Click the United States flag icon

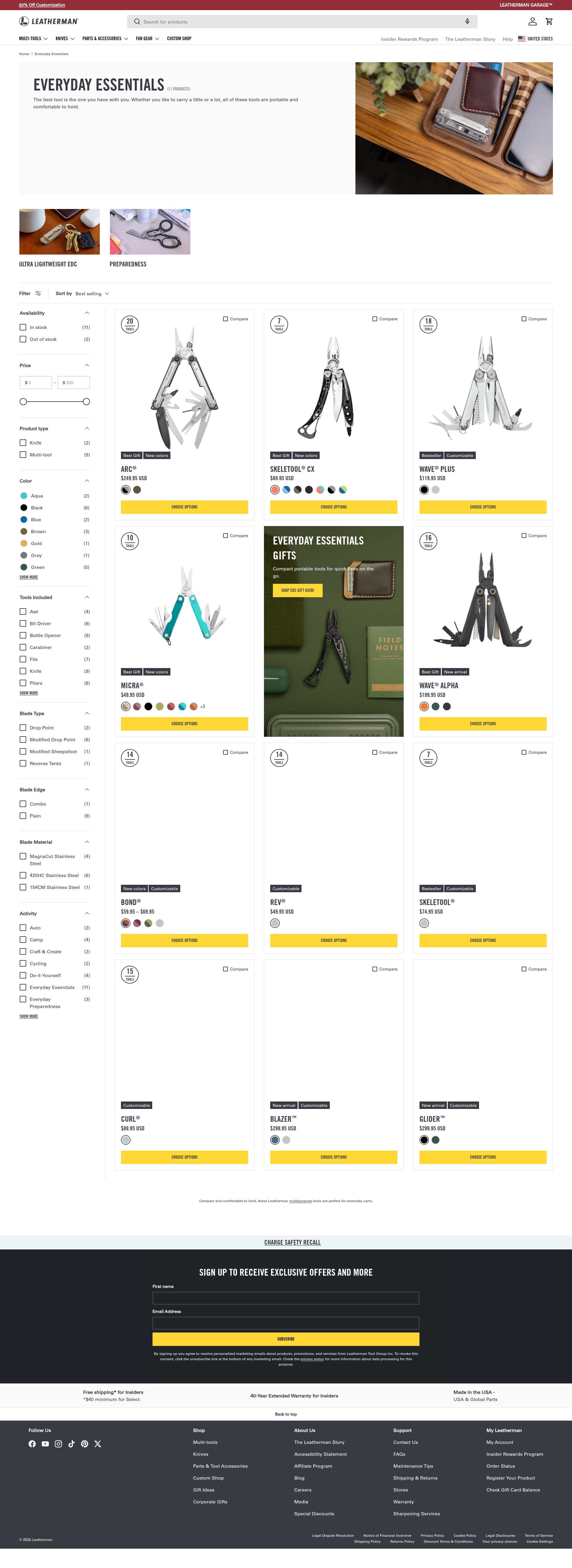[x=521, y=38]
